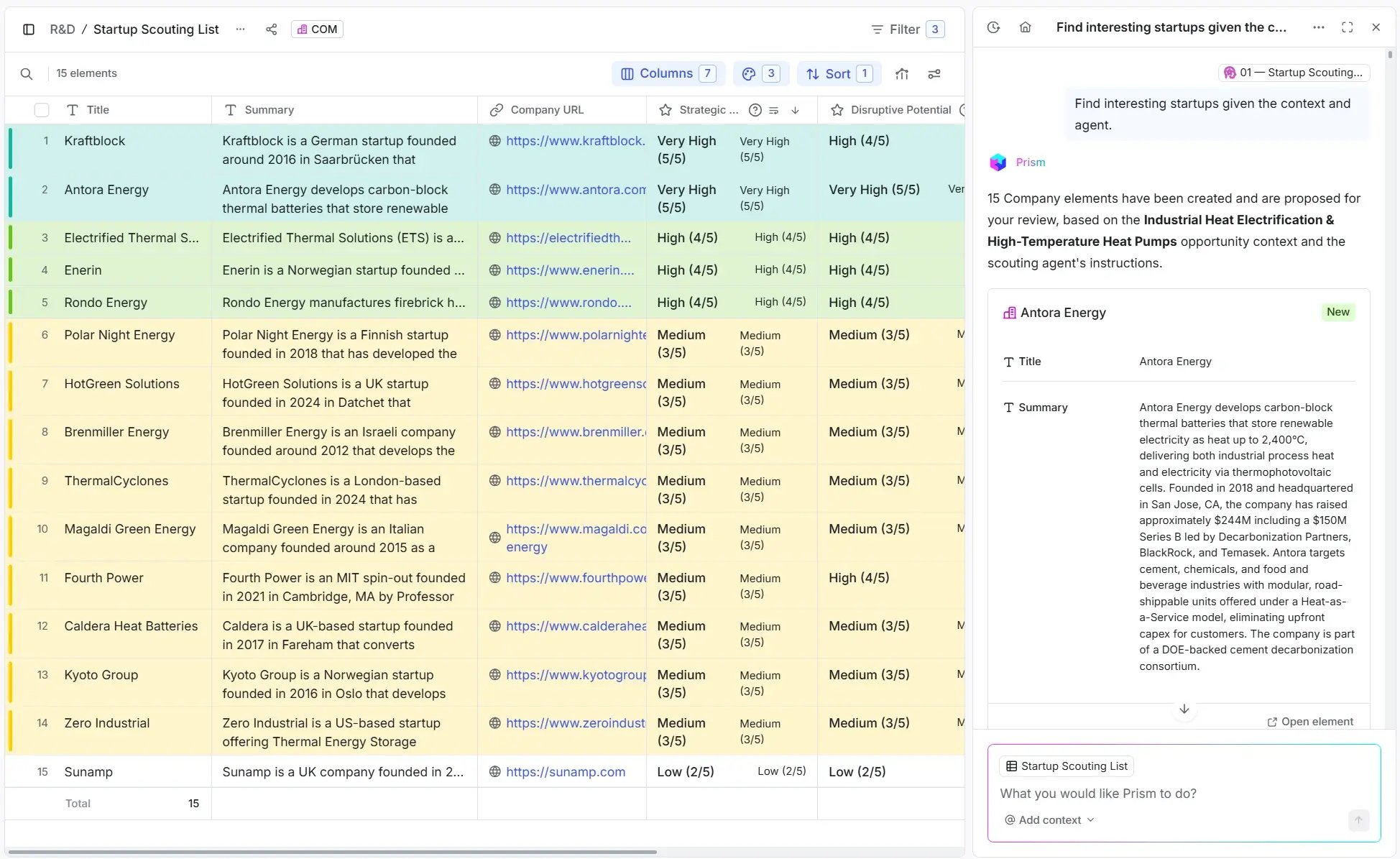1400x859 pixels.
Task: Focus the Prism prompt input field
Action: pyautogui.click(x=1183, y=794)
